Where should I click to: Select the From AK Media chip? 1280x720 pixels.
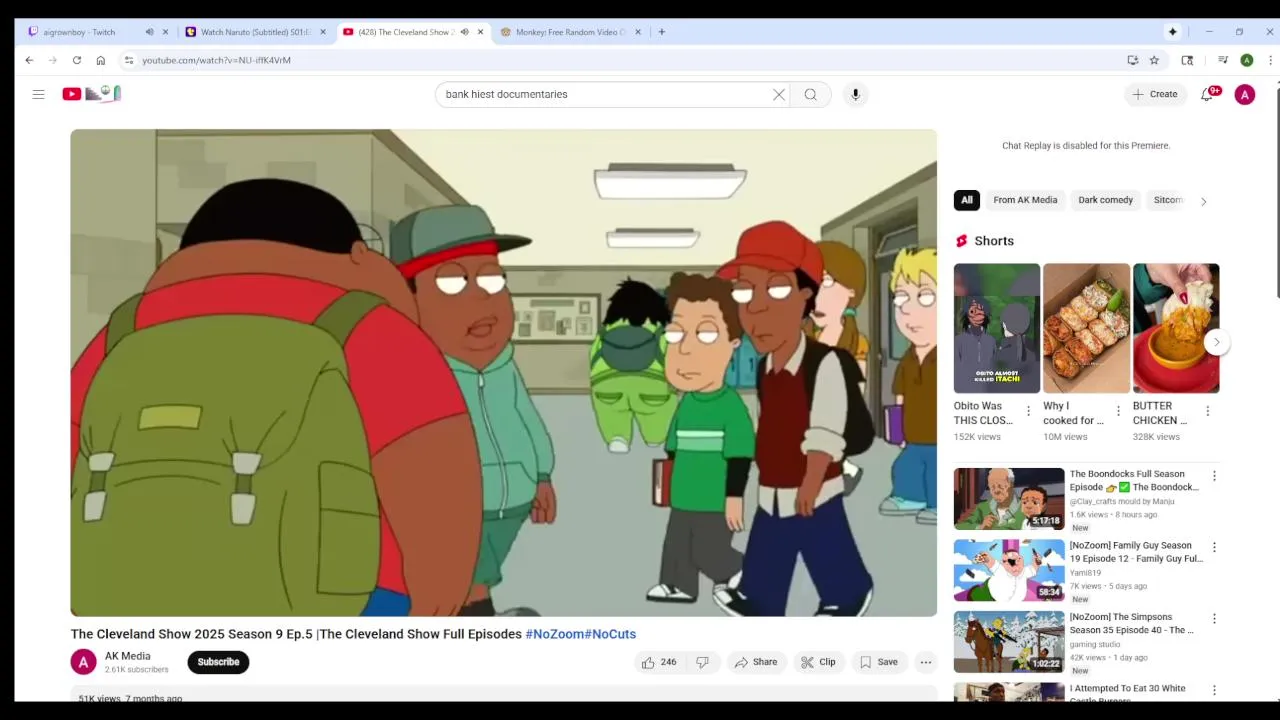click(x=1025, y=200)
